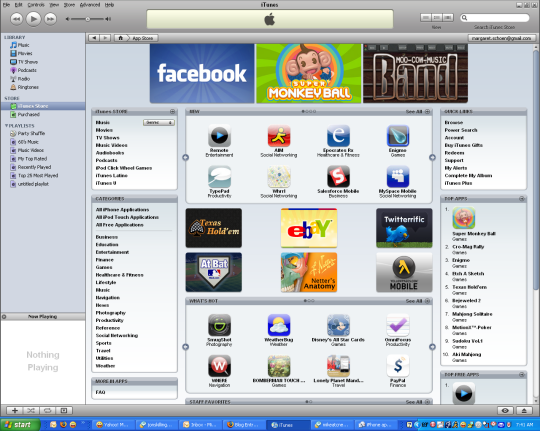Viewport: 540px width, 431px height.
Task: Click the Play button
Action: (x=33, y=19)
